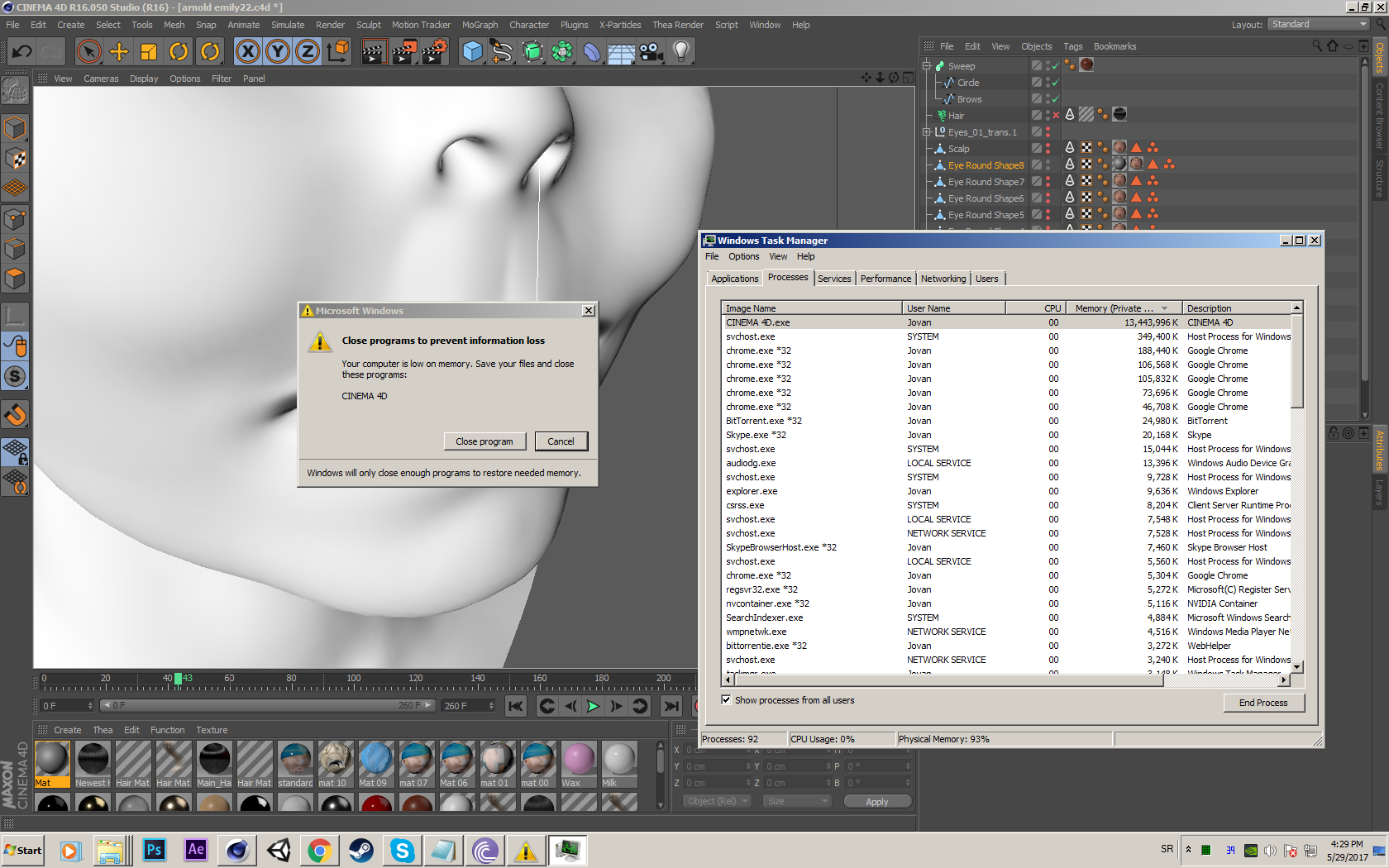Click Apply button in coordinates panel

point(877,802)
